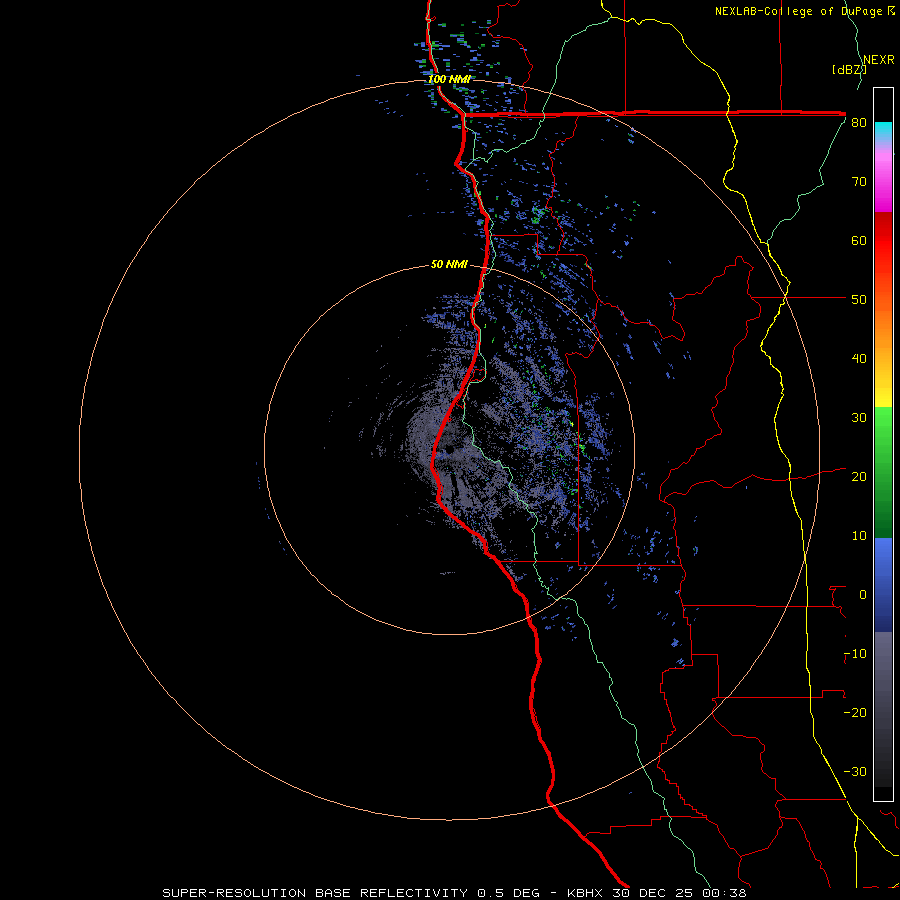The image size is (900, 900).
Task: Click the "[dBZ]" unit label
Action: pos(849,70)
